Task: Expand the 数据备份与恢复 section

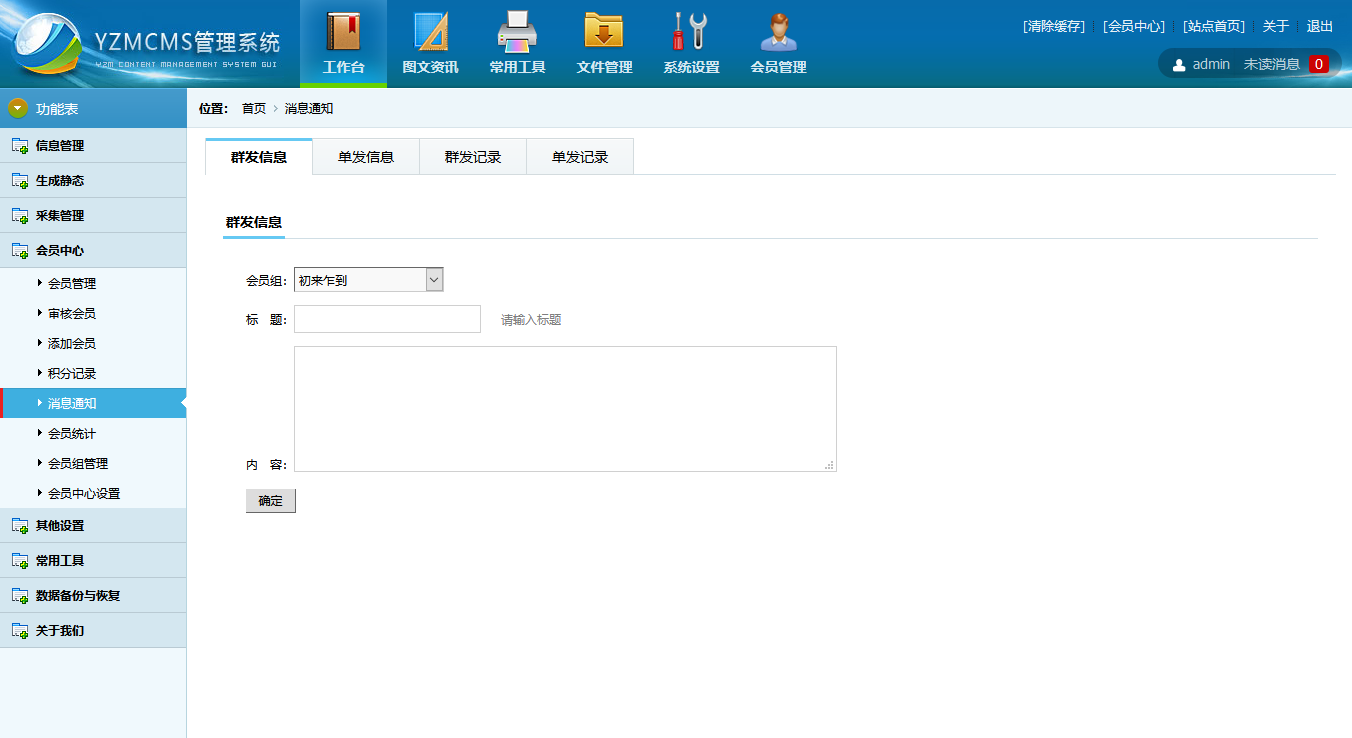Action: tap(77, 596)
